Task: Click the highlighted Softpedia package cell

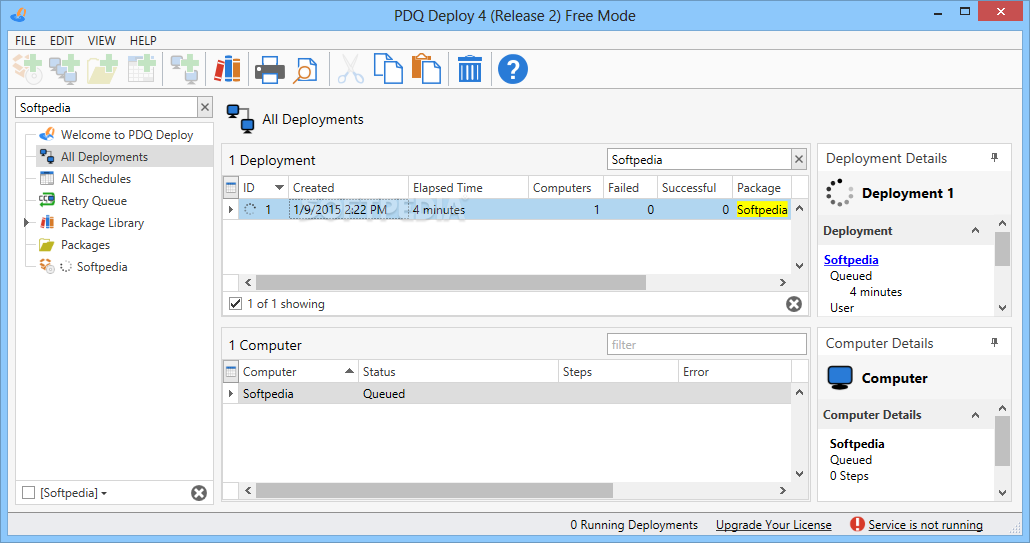Action: [762, 209]
